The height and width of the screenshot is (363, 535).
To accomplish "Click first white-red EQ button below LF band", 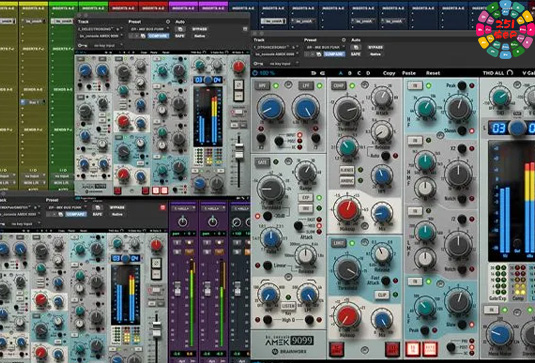I will (x=413, y=349).
